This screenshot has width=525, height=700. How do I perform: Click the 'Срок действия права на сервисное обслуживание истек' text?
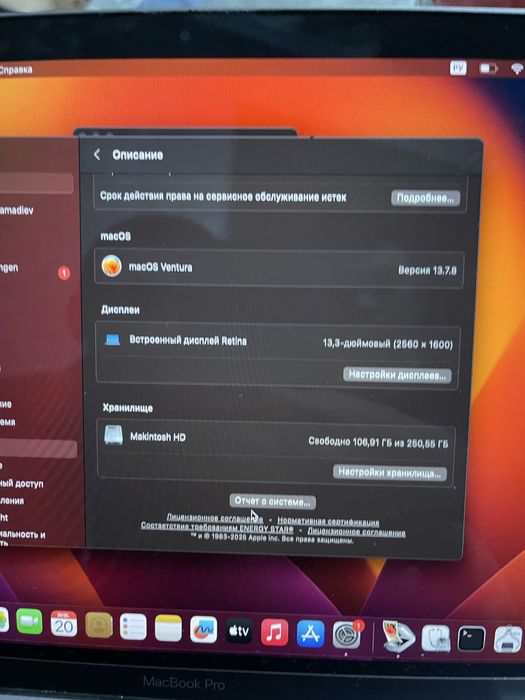click(223, 196)
